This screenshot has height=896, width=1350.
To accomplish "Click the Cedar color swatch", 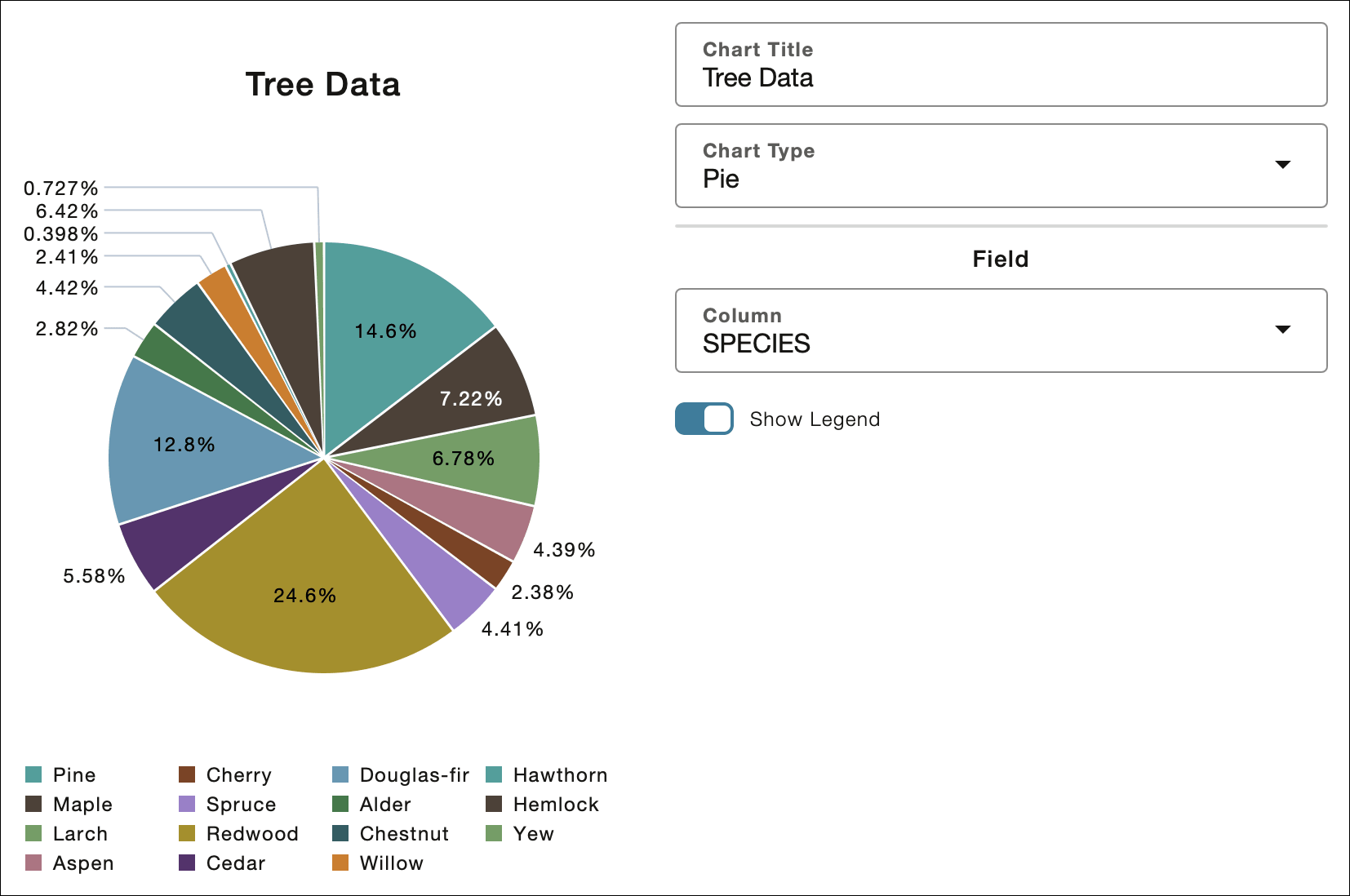I will click(x=187, y=863).
